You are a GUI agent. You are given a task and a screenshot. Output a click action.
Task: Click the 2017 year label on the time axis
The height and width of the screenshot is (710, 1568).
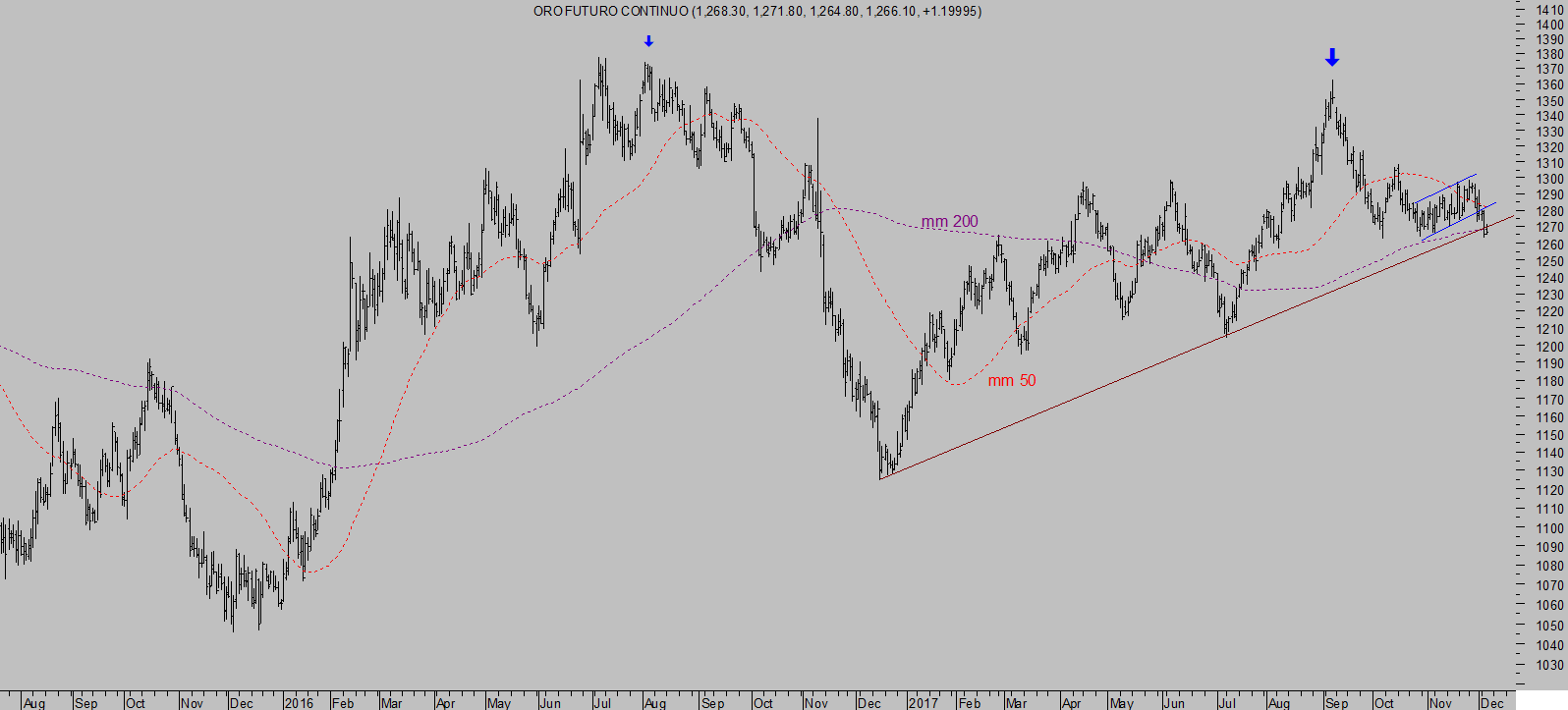tap(924, 703)
